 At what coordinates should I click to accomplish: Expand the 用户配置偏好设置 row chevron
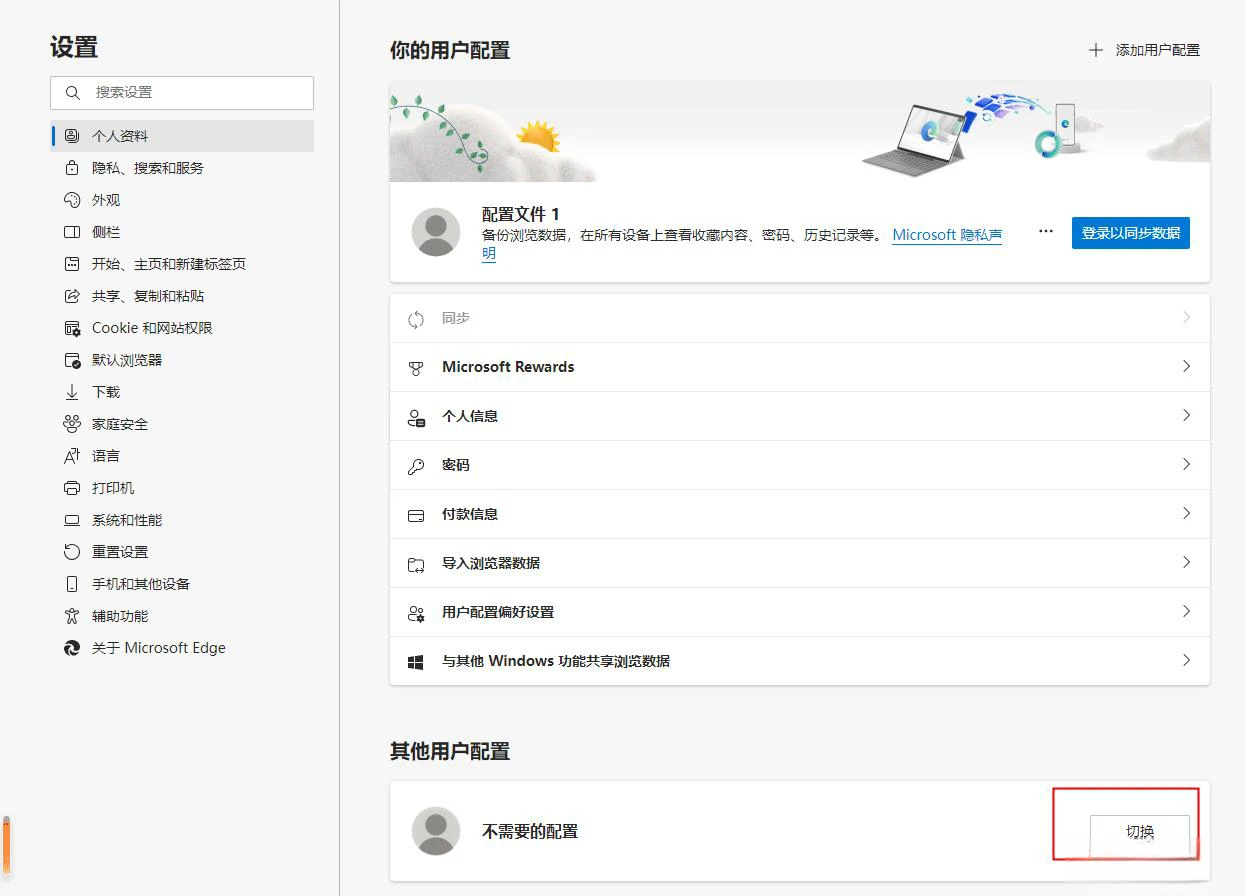point(1187,611)
